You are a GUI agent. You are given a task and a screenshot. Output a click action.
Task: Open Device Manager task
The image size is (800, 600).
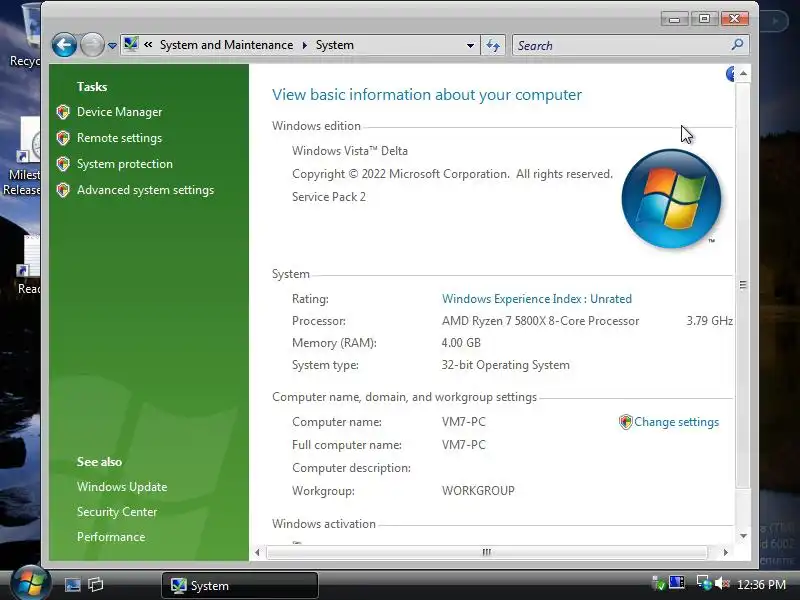tap(119, 112)
